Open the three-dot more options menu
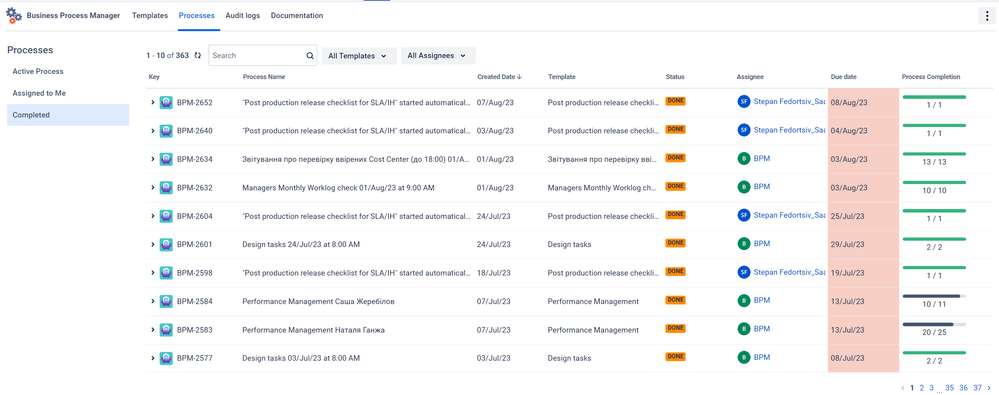Screen dimensions: 999x395 coord(987,16)
